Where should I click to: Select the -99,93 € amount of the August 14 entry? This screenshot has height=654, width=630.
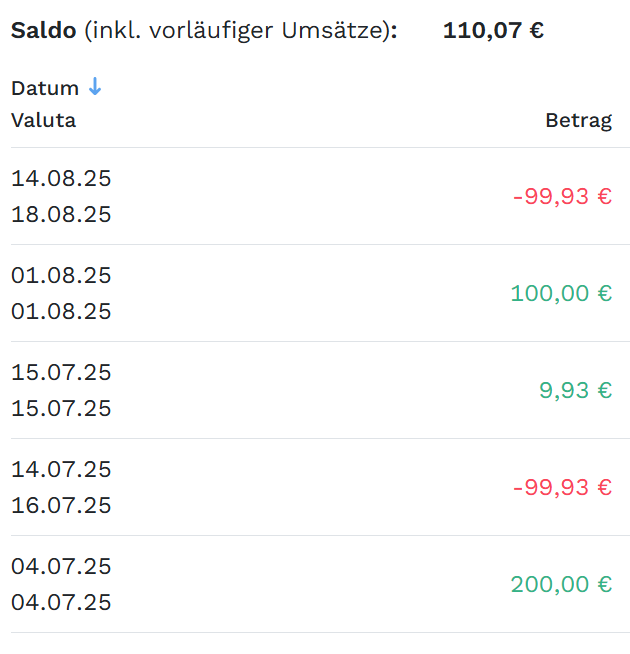[562, 196]
